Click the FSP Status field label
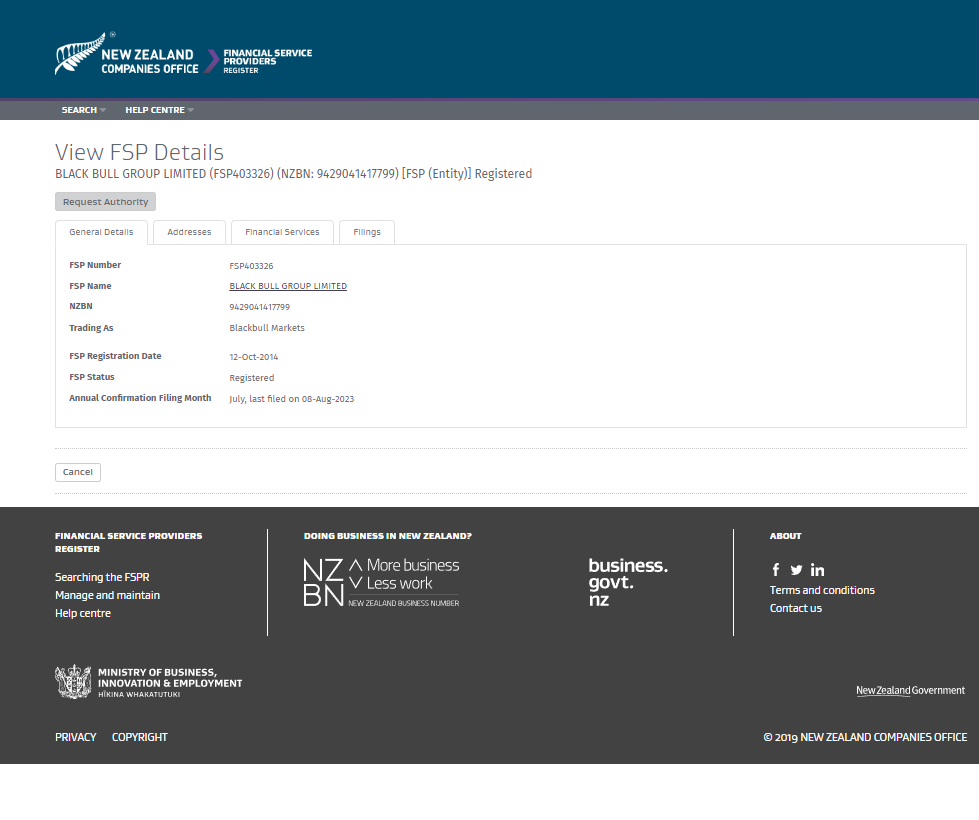Viewport: 979px width, 820px height. (92, 377)
